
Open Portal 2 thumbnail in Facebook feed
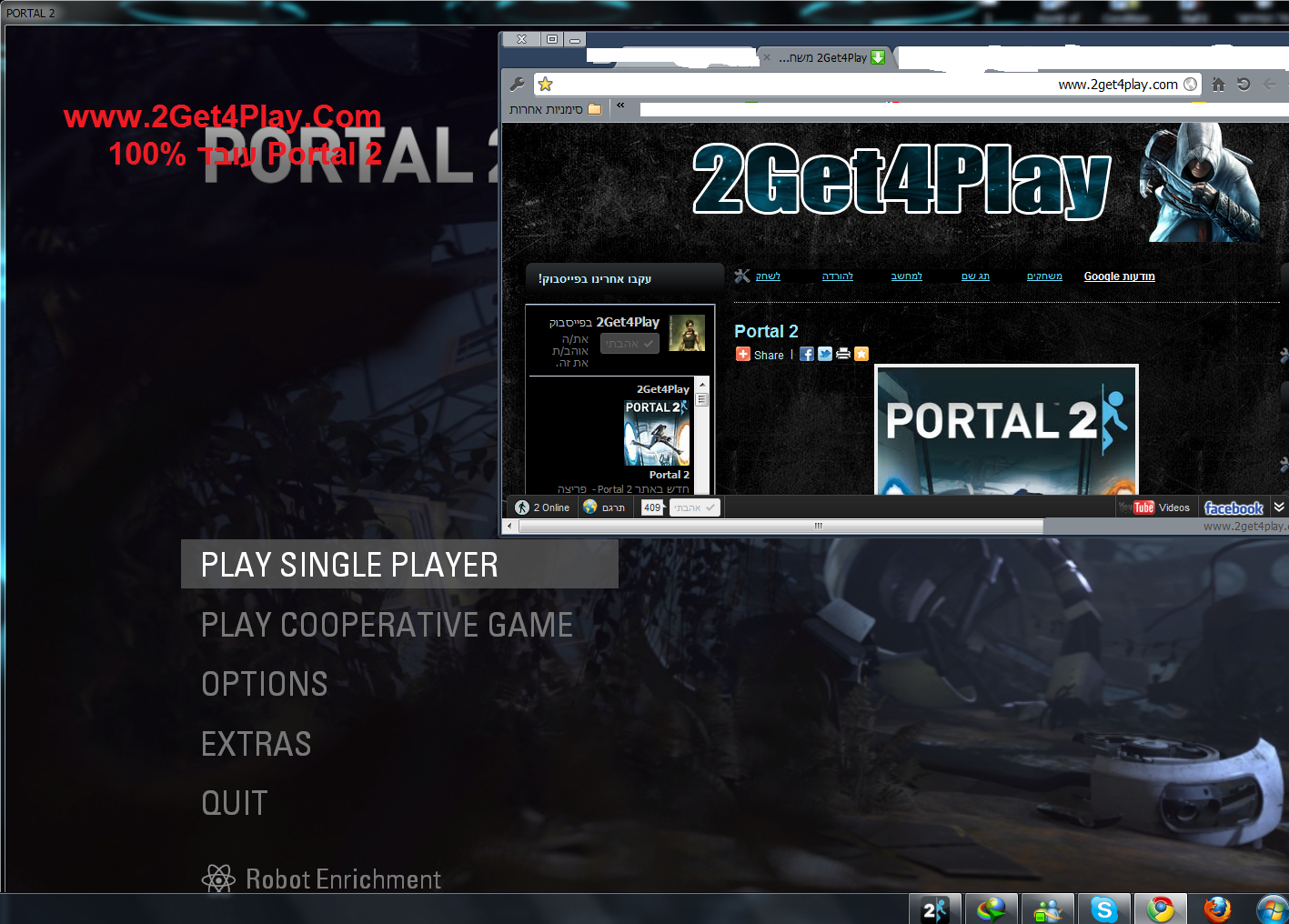tap(657, 433)
